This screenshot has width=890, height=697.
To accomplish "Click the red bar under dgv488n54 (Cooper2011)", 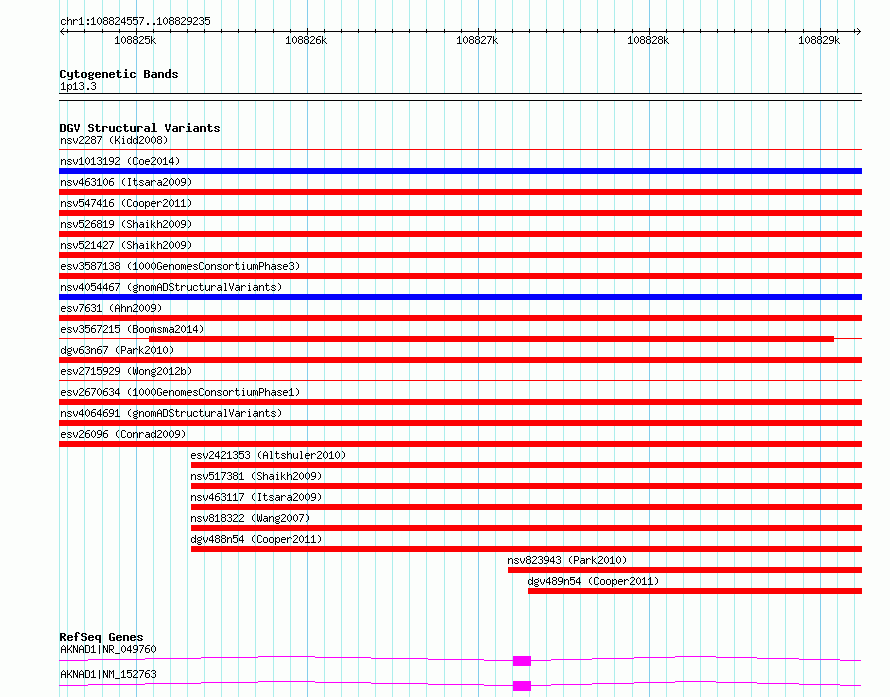I will pos(527,549).
